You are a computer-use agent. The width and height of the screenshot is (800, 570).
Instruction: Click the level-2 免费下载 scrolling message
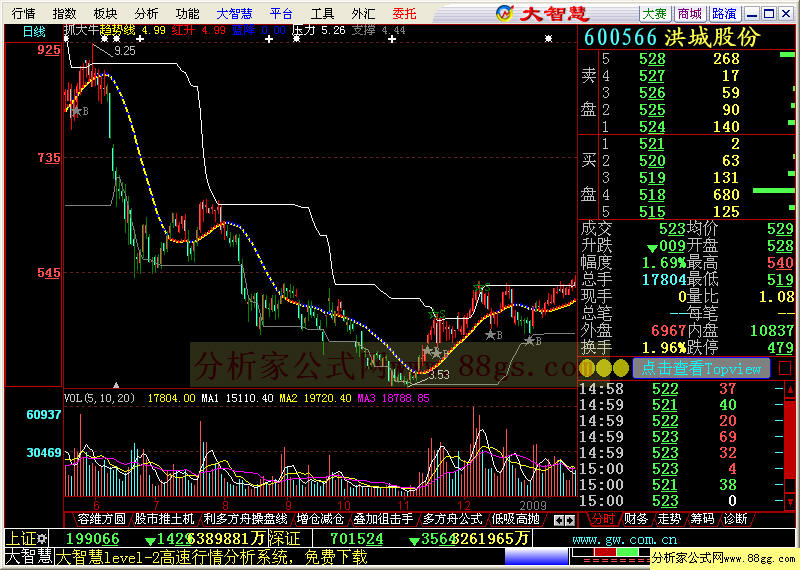point(211,557)
